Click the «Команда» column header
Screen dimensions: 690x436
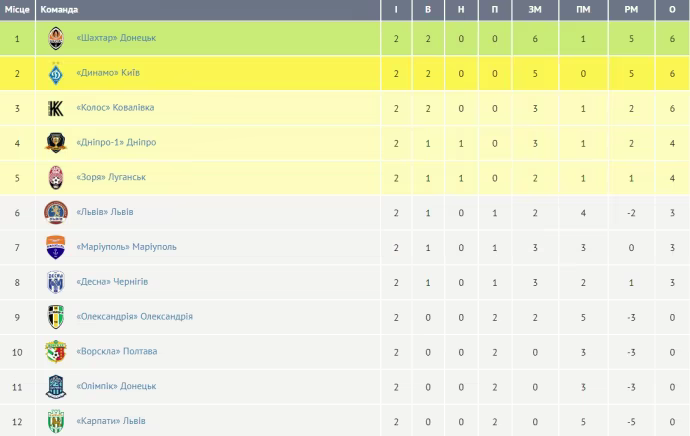click(x=59, y=10)
